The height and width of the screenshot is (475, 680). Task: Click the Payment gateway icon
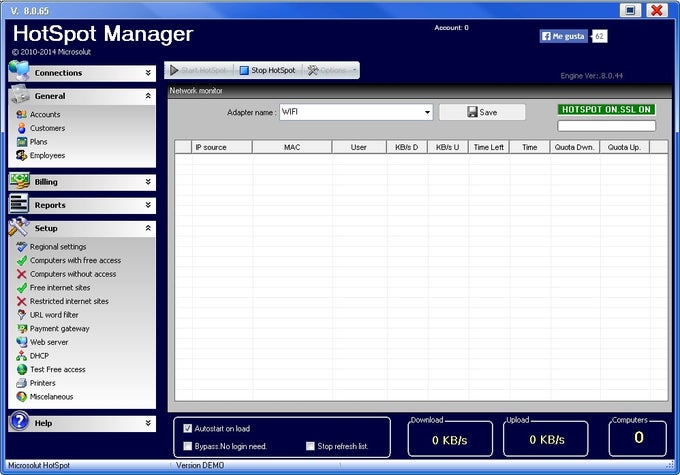(x=22, y=329)
